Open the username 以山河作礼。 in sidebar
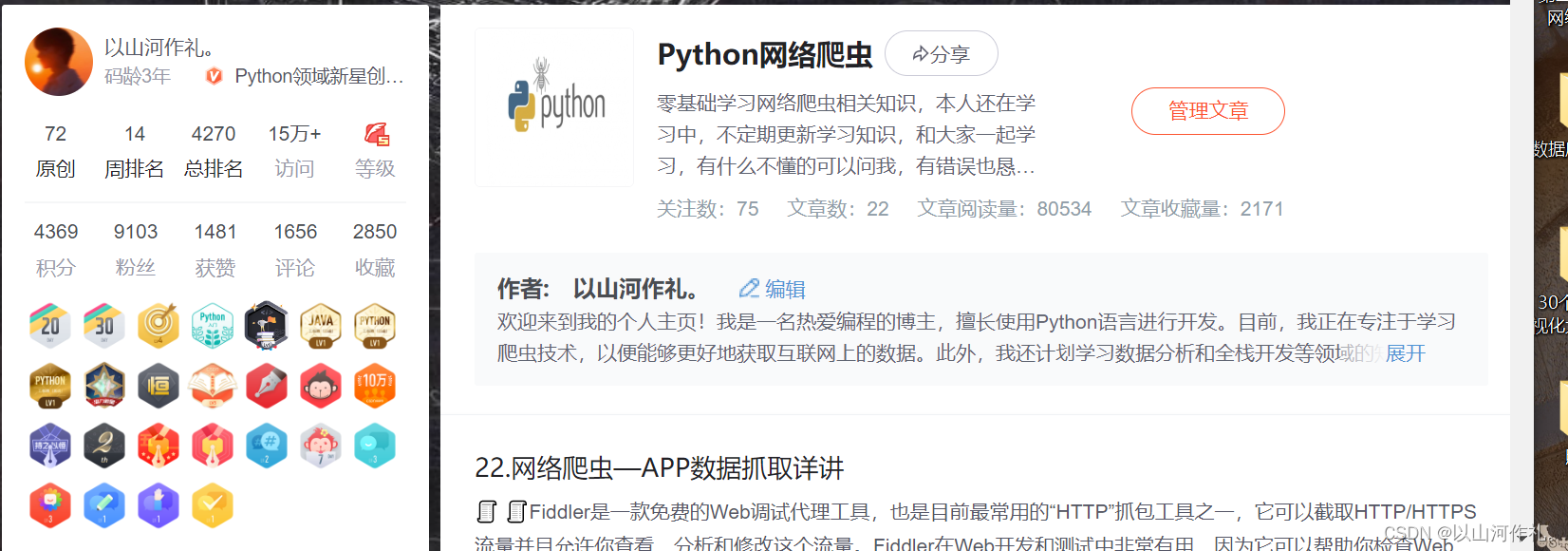This screenshot has width=1568, height=551. pyautogui.click(x=160, y=47)
